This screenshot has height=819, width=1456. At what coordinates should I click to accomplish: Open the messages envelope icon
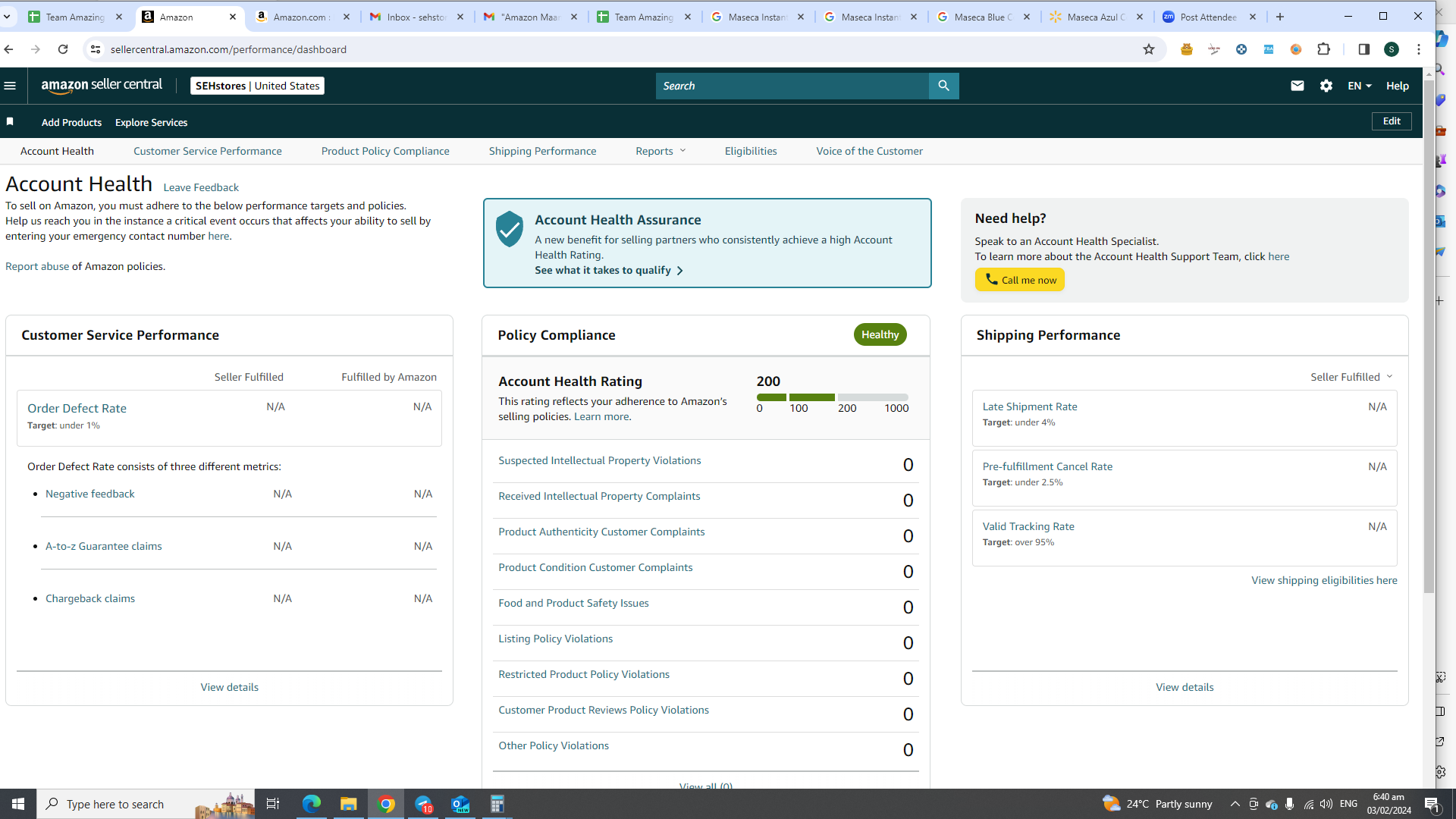1297,86
